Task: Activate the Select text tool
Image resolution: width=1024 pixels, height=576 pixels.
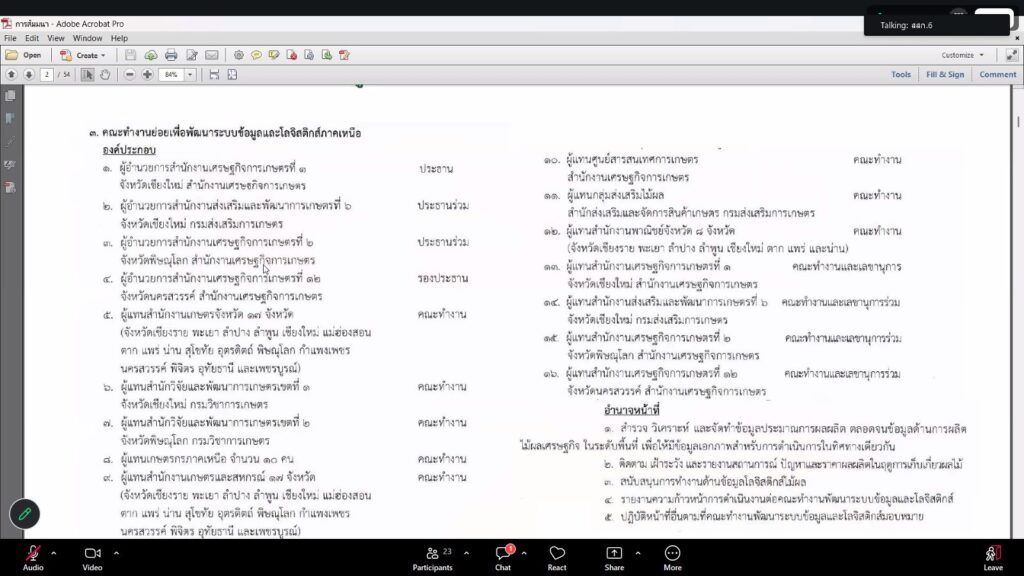Action: (88, 74)
